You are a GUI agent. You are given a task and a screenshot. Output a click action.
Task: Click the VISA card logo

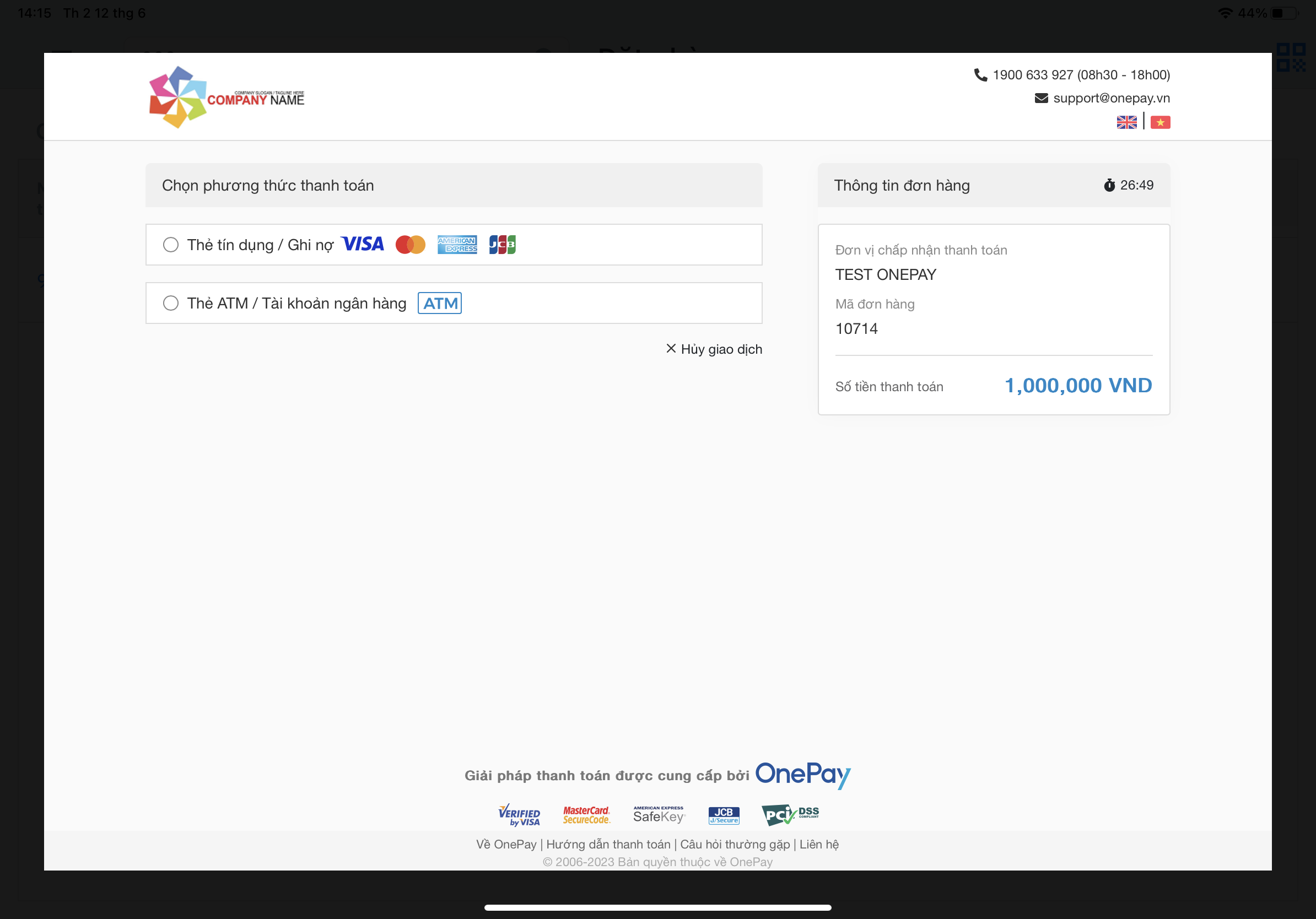pyautogui.click(x=362, y=245)
